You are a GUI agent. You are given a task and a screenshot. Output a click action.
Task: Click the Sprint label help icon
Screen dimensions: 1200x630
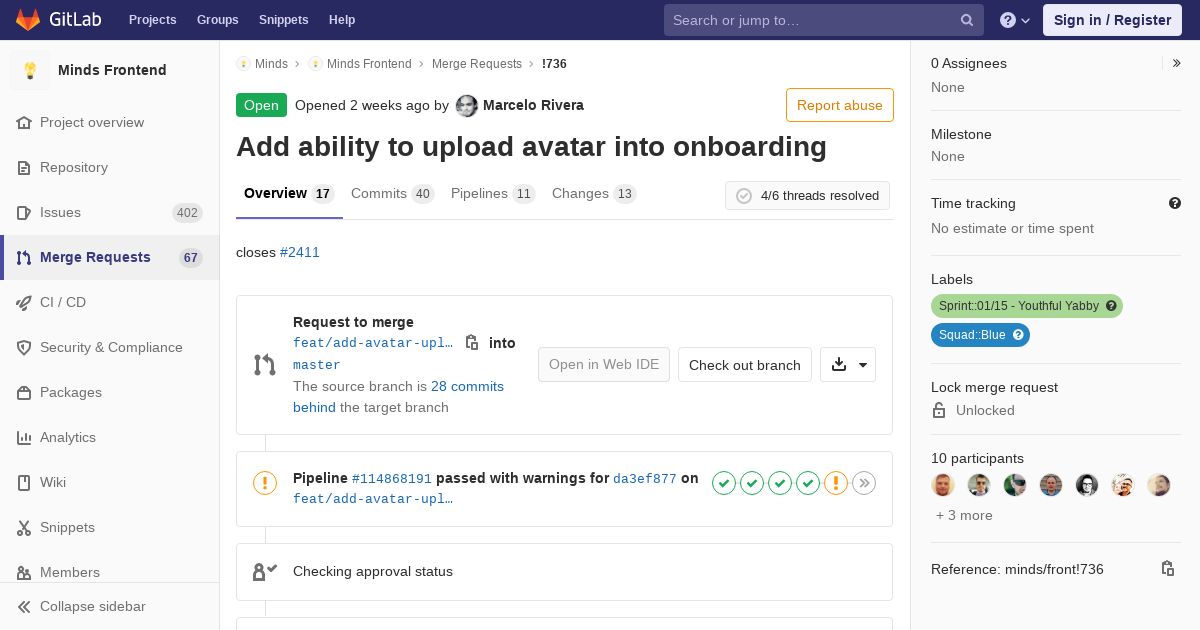coord(1111,306)
